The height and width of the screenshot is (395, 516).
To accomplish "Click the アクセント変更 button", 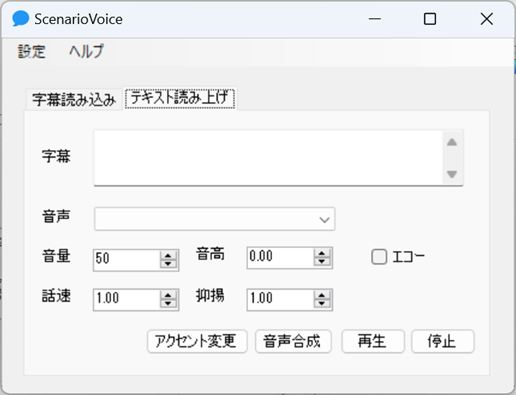I will 197,341.
